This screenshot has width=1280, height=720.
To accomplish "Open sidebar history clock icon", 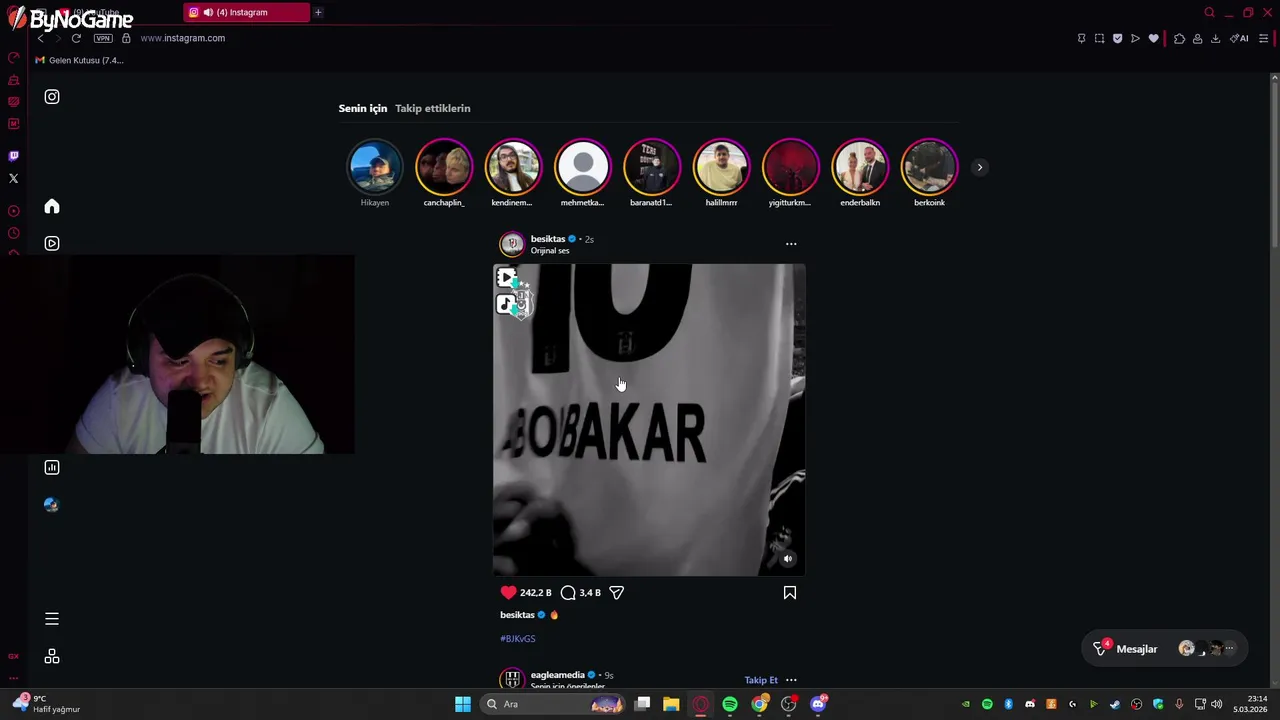I will pos(14,233).
